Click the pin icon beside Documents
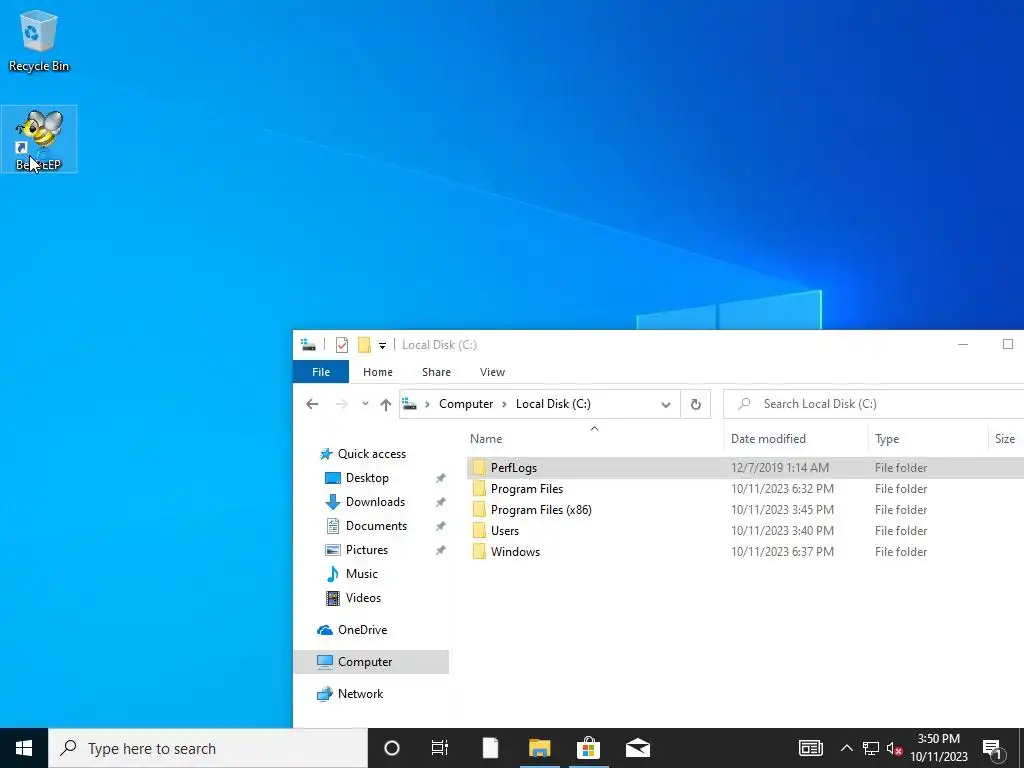This screenshot has width=1024, height=768. click(x=441, y=526)
